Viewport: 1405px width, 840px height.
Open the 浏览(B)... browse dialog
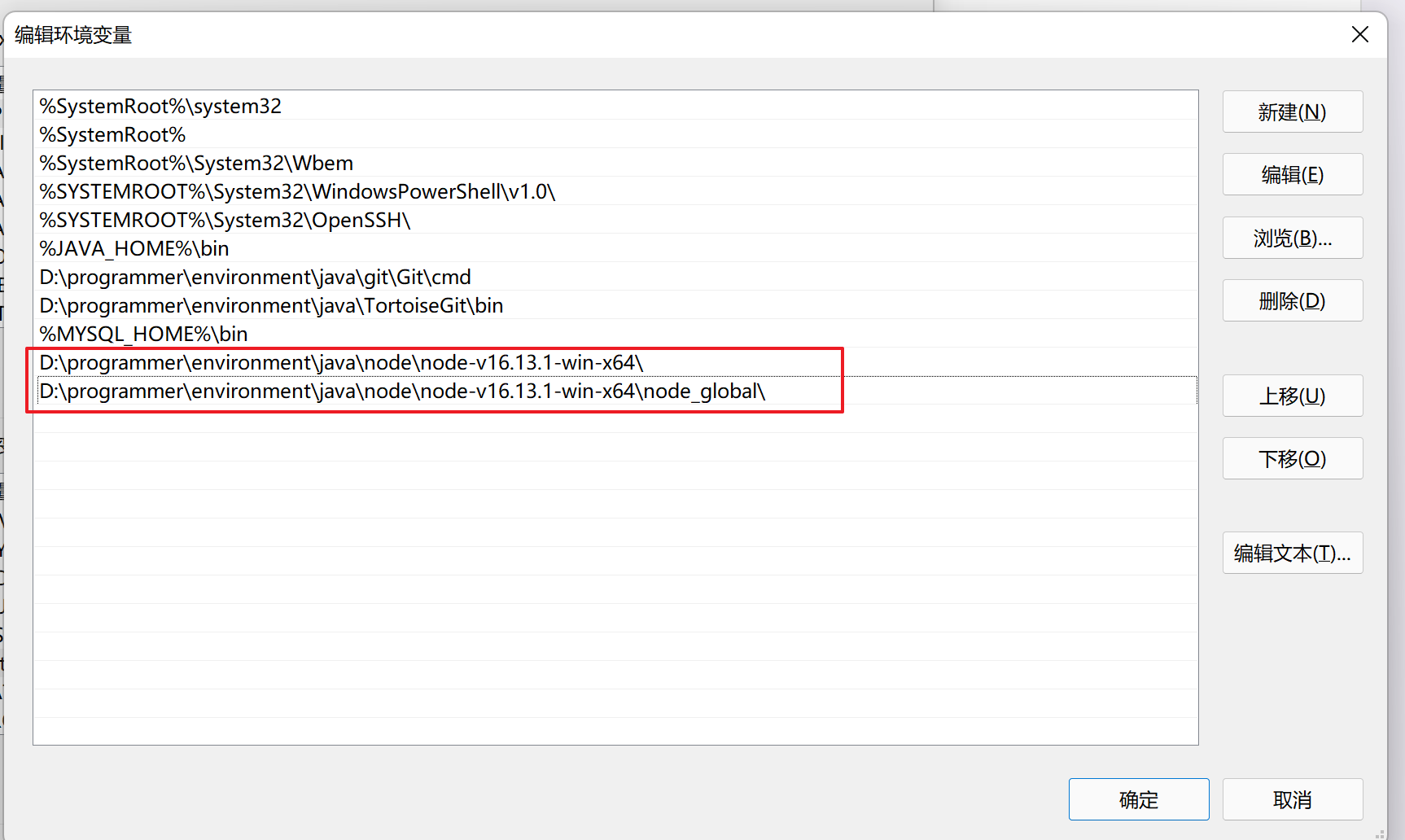pyautogui.click(x=1292, y=237)
